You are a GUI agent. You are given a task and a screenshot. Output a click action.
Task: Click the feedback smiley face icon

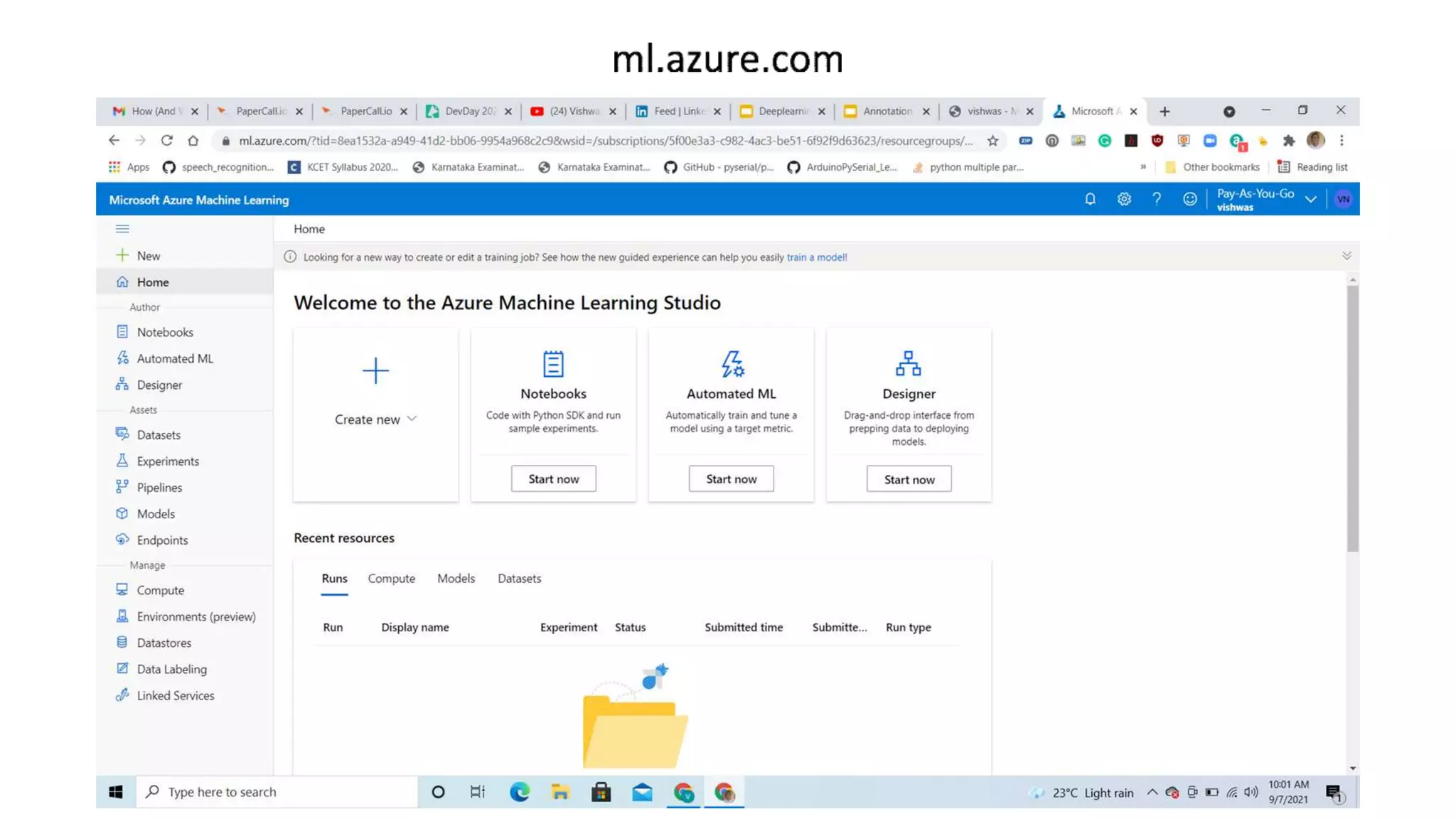(1189, 199)
